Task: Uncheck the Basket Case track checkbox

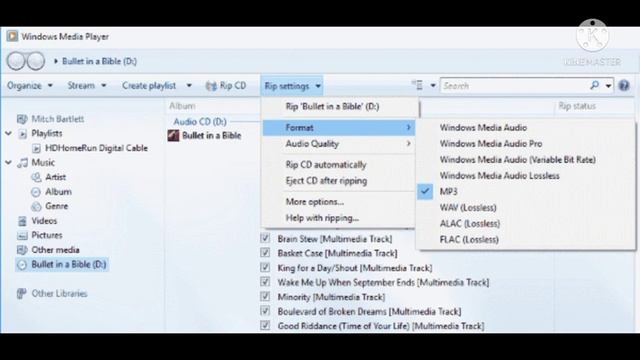Action: point(265,253)
